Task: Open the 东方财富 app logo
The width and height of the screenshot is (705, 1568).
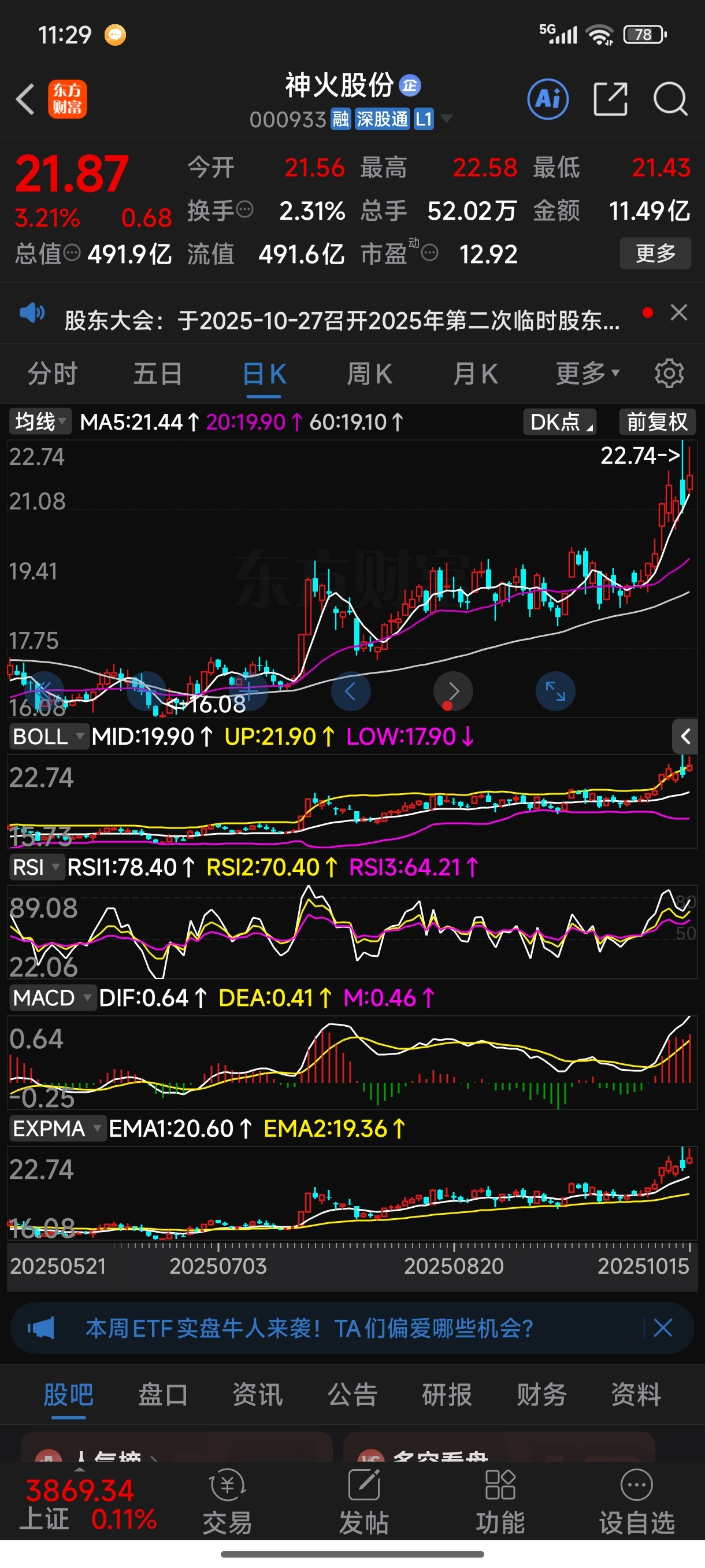Action: (68, 99)
